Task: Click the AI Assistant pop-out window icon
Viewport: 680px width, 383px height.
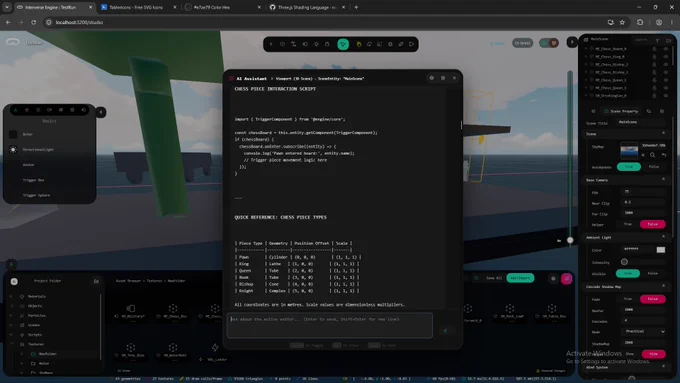Action: (x=443, y=78)
